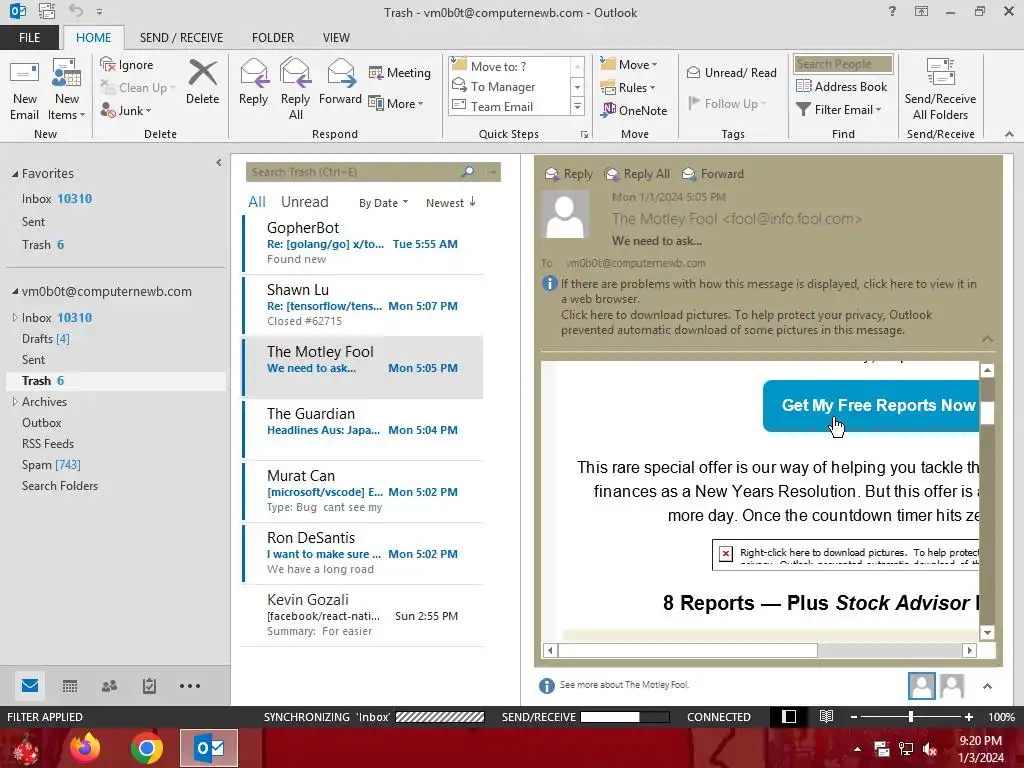The width and height of the screenshot is (1024, 768).
Task: Click Reply All in reading pane
Action: [x=637, y=174]
